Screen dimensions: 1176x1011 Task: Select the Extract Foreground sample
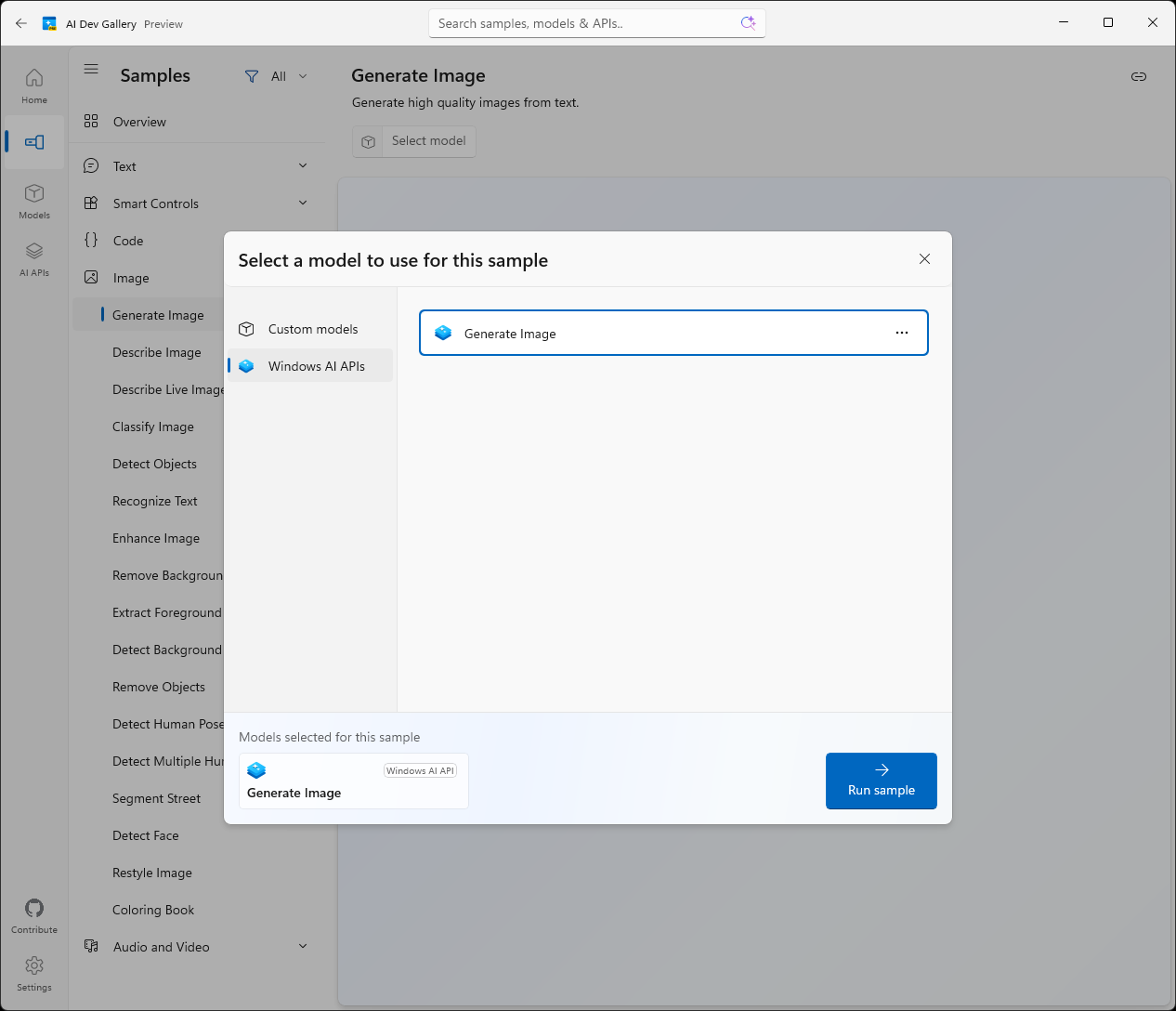pos(167,612)
